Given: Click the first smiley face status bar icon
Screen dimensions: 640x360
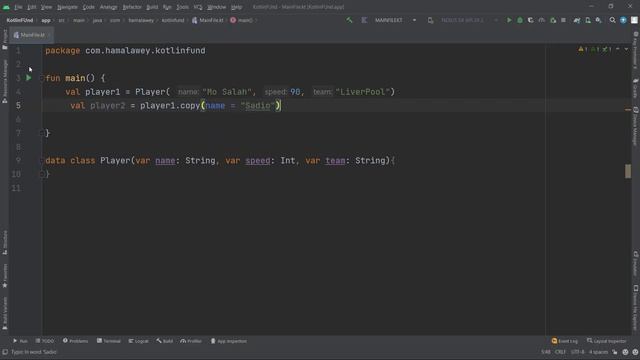Looking at the screenshot, I should point(625,352).
